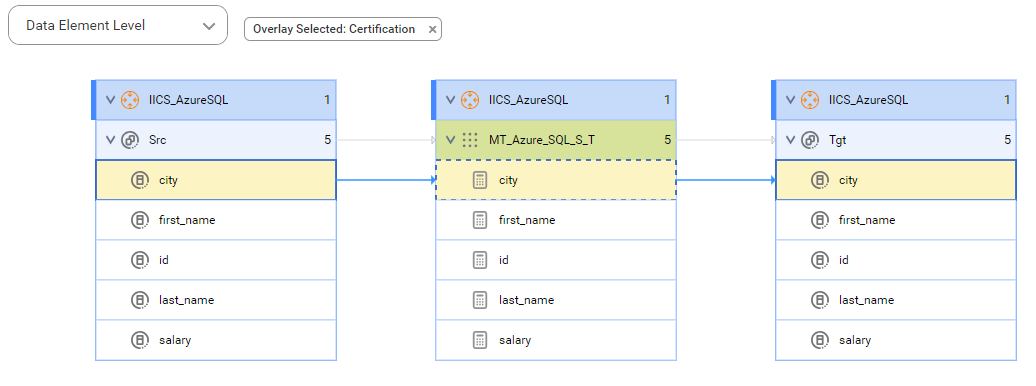This screenshot has width=1036, height=386.
Task: Open the Data Element Level dropdown
Action: click(x=118, y=26)
